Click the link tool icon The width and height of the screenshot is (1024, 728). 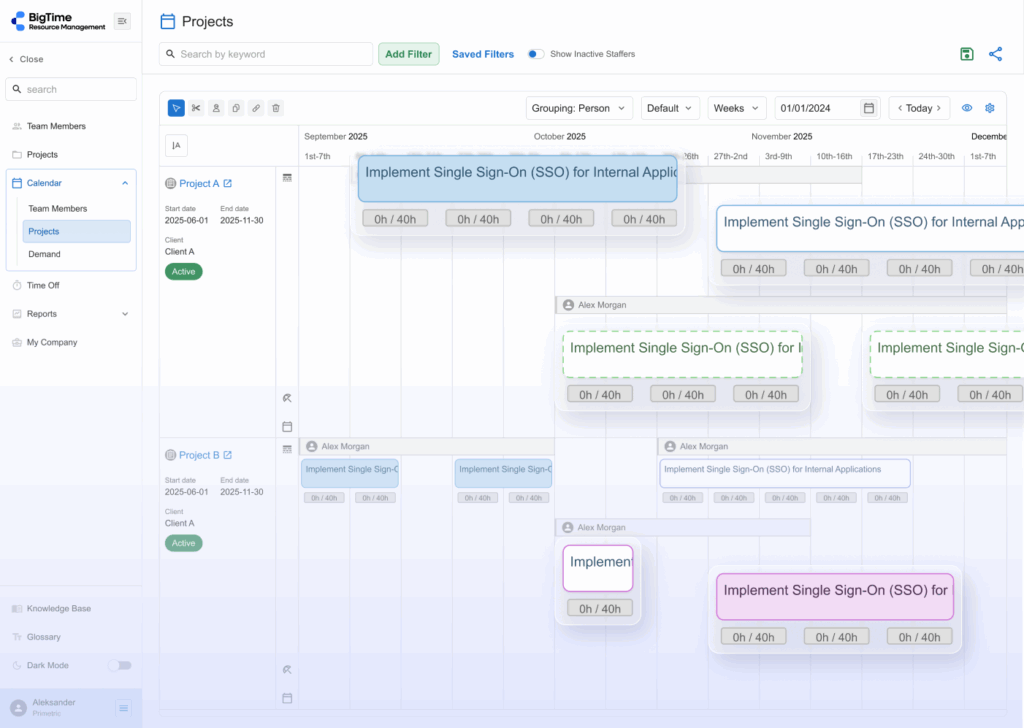256,108
